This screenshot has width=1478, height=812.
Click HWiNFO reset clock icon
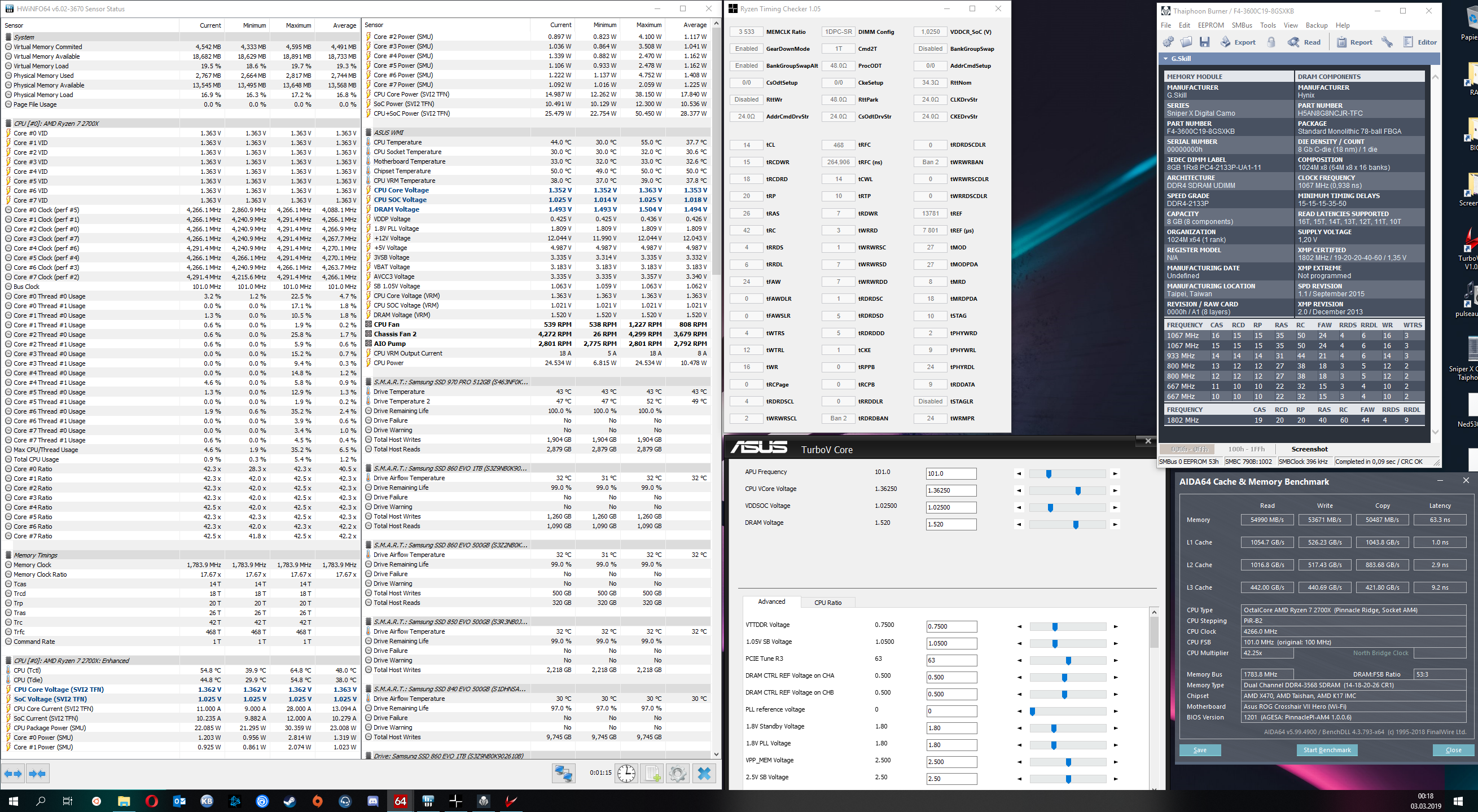pyautogui.click(x=626, y=774)
